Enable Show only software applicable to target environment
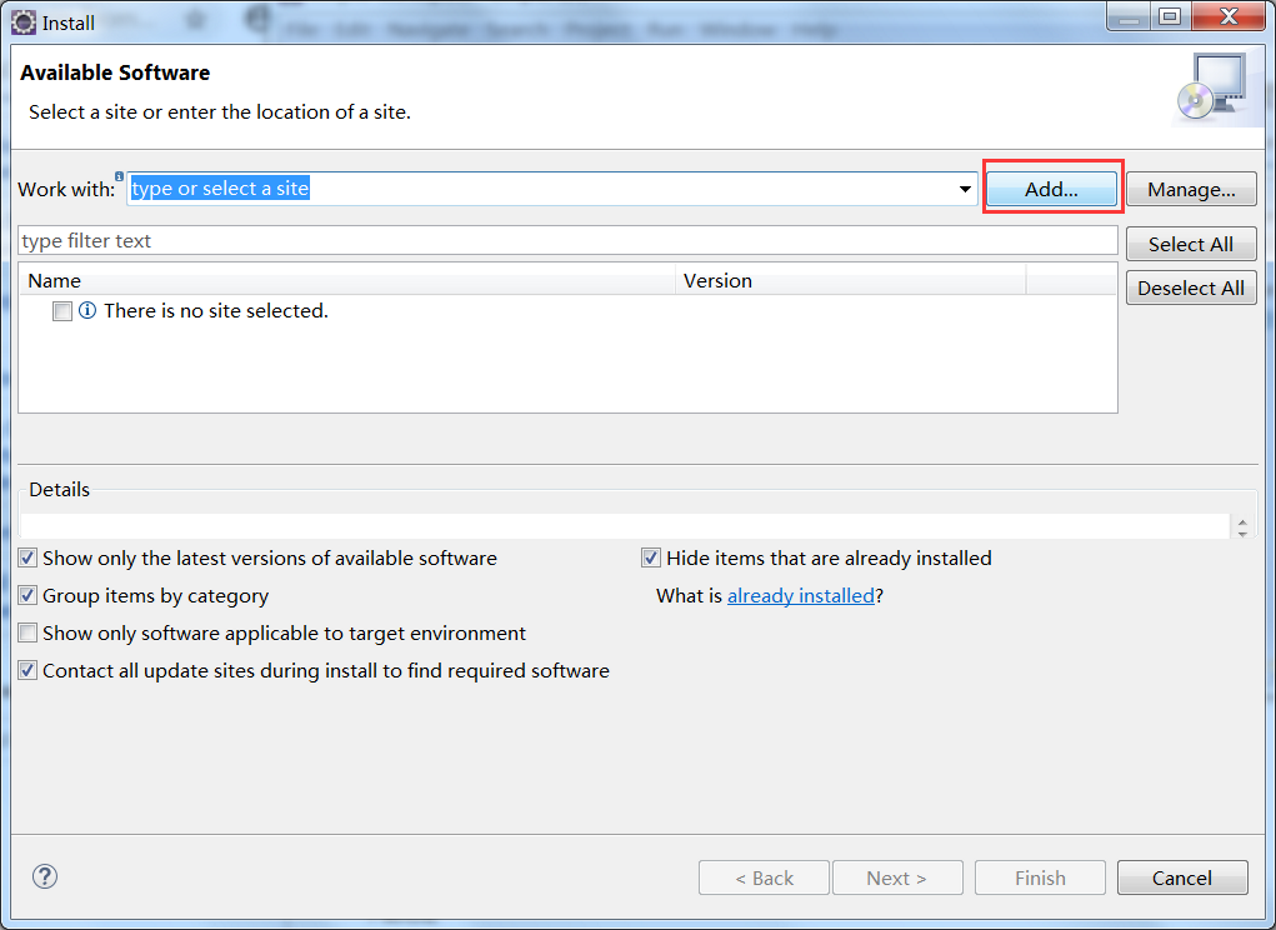The image size is (1276, 930). point(28,633)
